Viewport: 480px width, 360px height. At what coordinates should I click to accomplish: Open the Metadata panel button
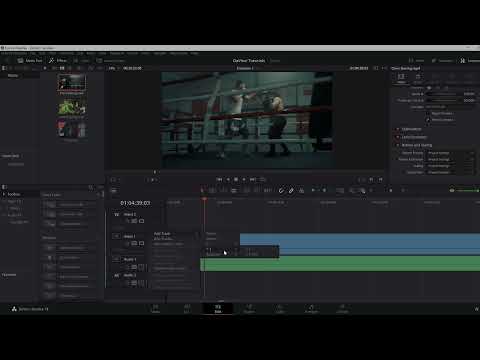pos(443,60)
